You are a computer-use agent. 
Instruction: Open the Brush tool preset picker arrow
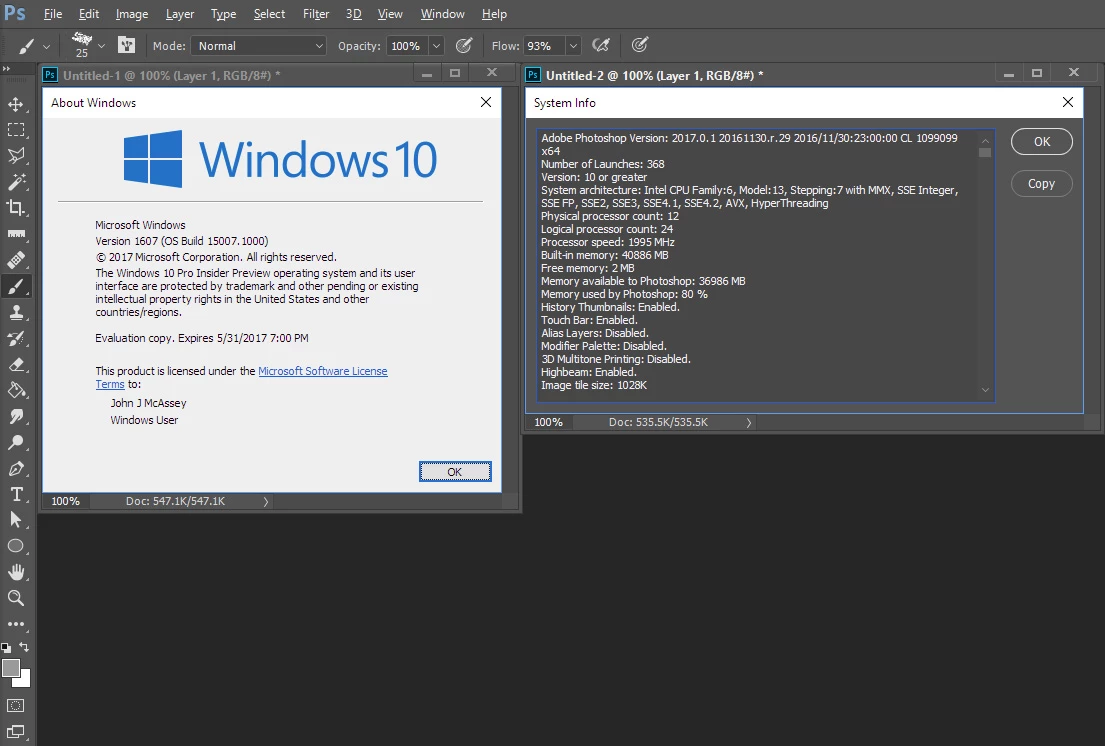pyautogui.click(x=47, y=46)
